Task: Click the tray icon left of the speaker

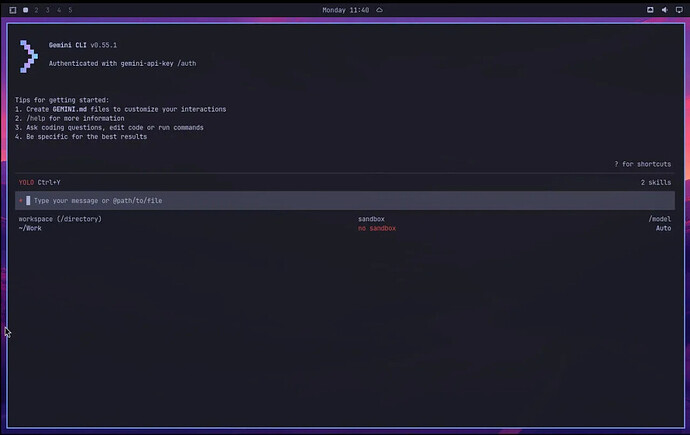Action: (x=650, y=10)
